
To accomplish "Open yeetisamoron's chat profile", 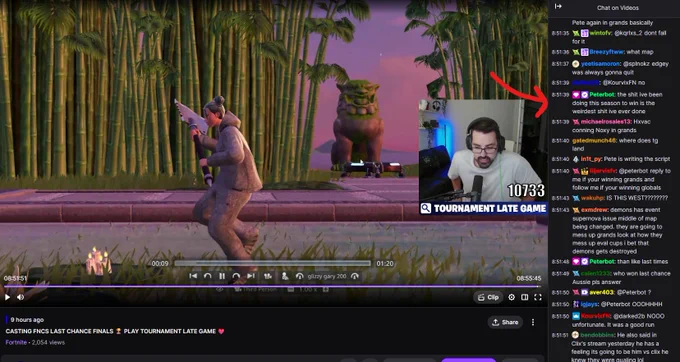I will pos(600,64).
